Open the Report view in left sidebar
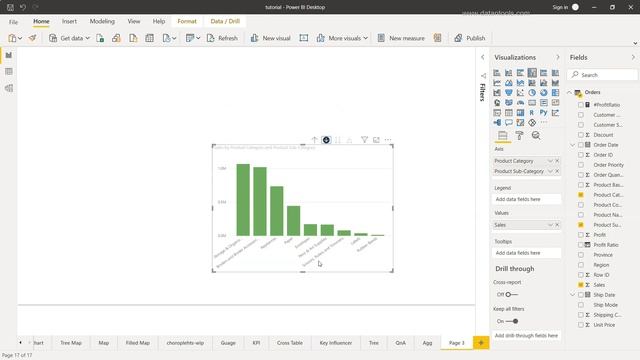The width and height of the screenshot is (640, 360). pos(9,55)
